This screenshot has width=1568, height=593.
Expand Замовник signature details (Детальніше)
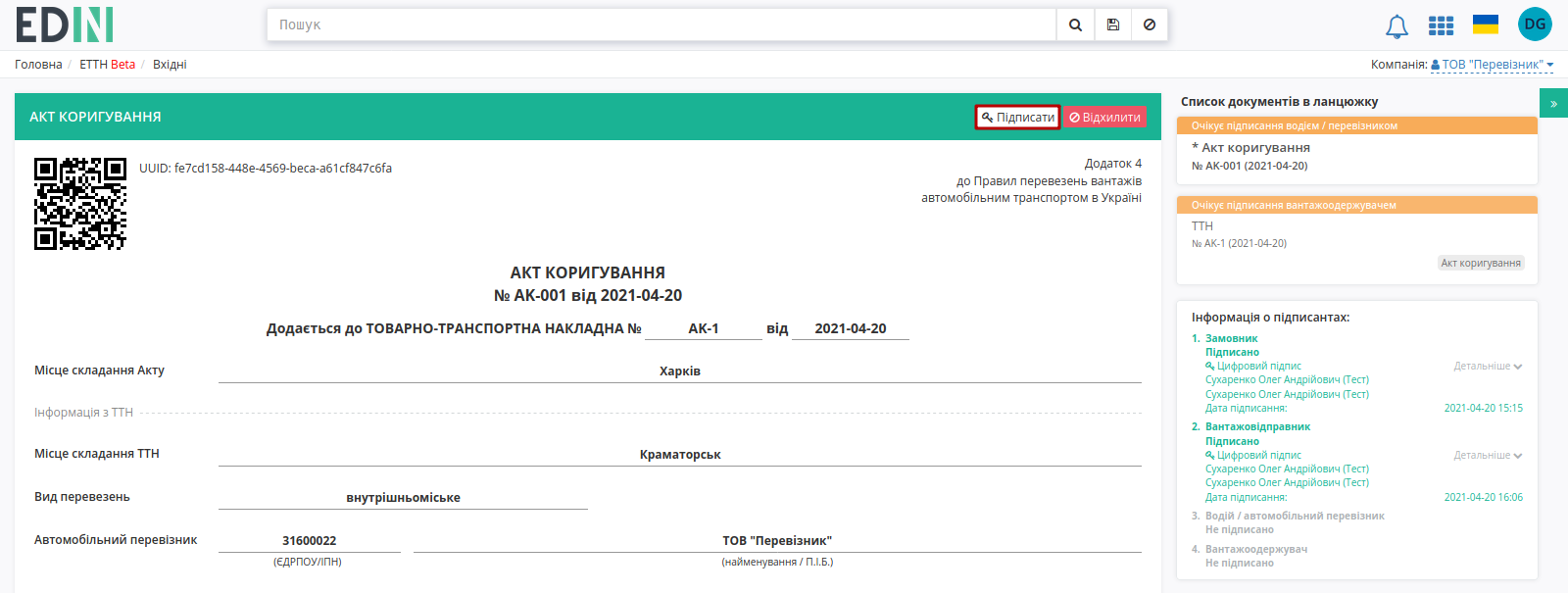[1488, 367]
